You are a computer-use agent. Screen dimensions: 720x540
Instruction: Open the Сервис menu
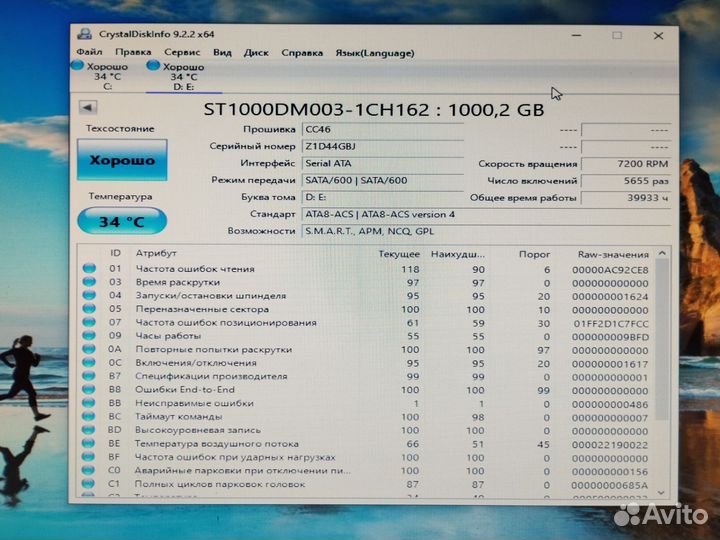coord(182,52)
